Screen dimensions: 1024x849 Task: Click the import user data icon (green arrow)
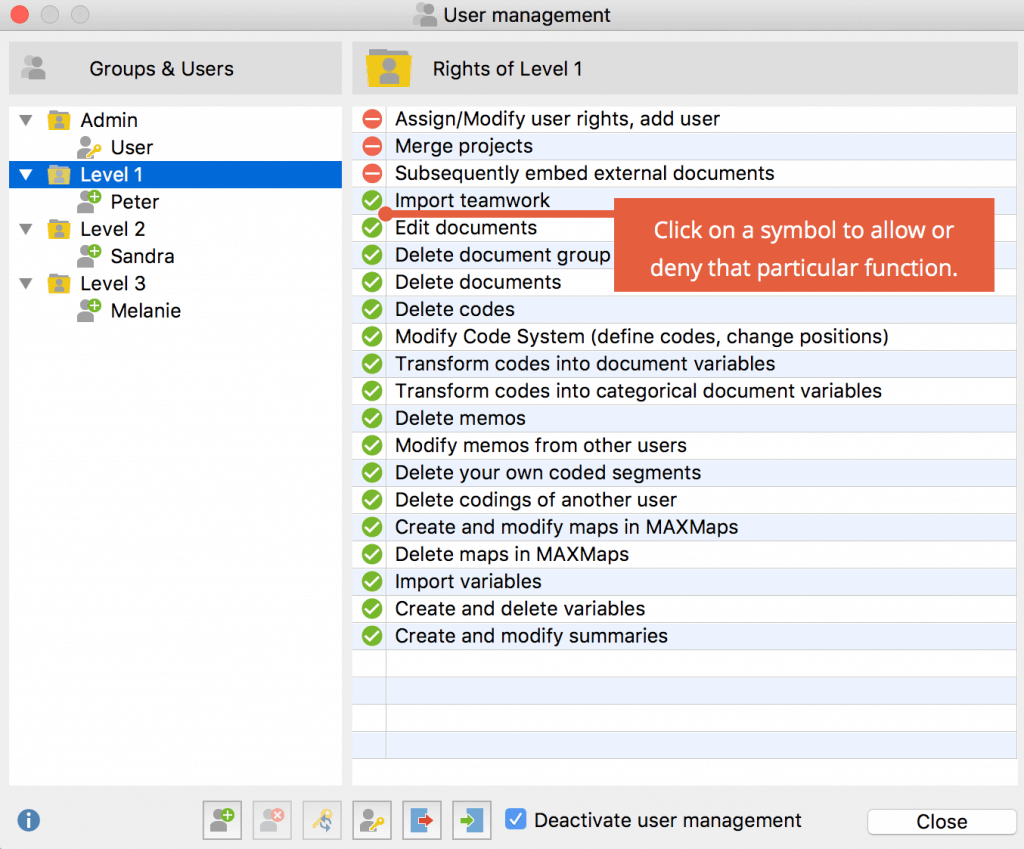471,820
